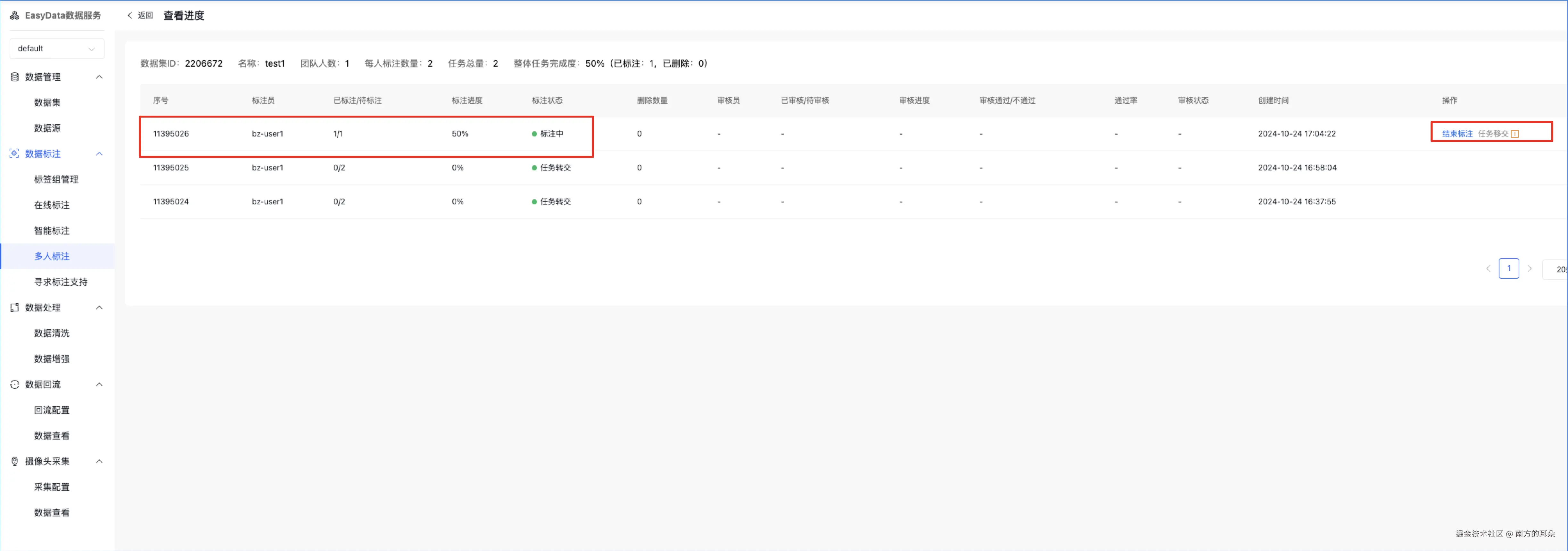Viewport: 1568px width, 551px height.
Task: Select page 1 in the pagination
Action: [x=1508, y=268]
